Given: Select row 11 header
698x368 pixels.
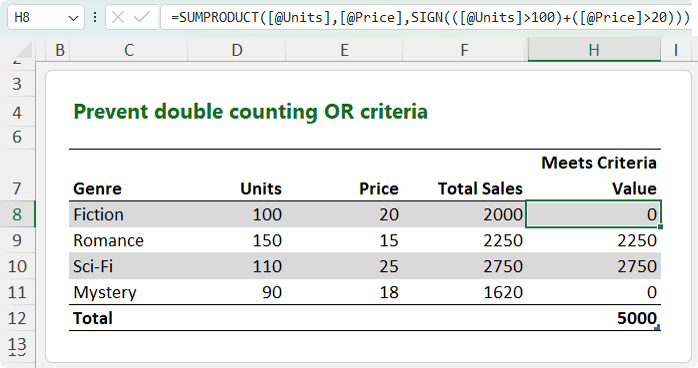Looking at the screenshot, I should [x=17, y=292].
